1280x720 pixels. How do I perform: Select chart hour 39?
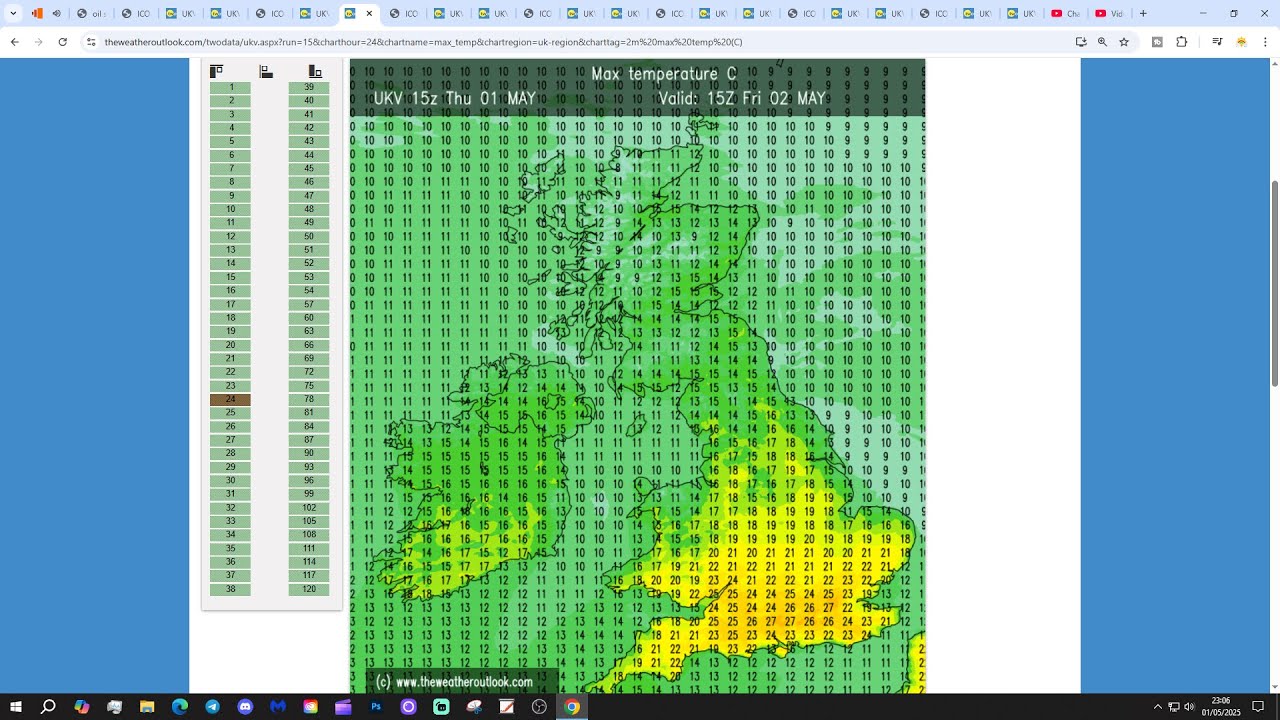(x=309, y=87)
